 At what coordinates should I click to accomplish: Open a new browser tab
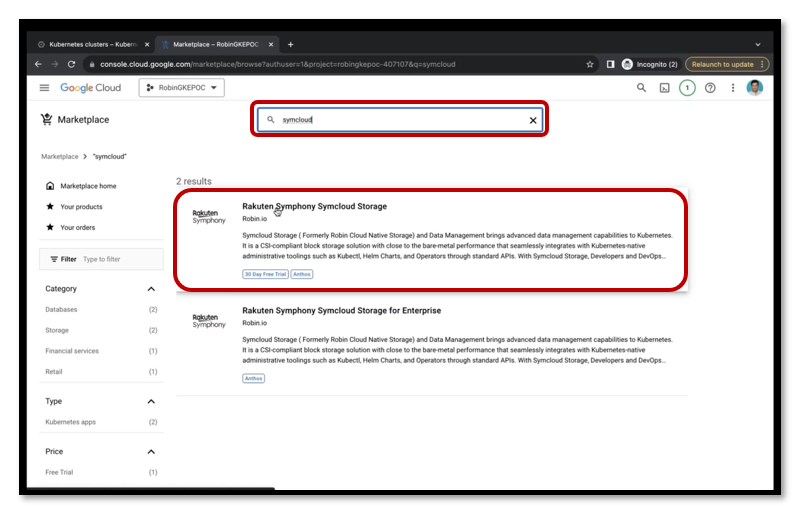click(x=291, y=44)
